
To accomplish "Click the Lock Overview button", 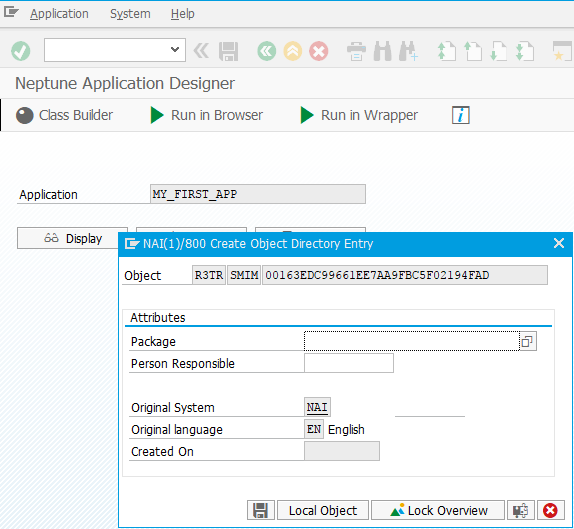I will coord(438,510).
